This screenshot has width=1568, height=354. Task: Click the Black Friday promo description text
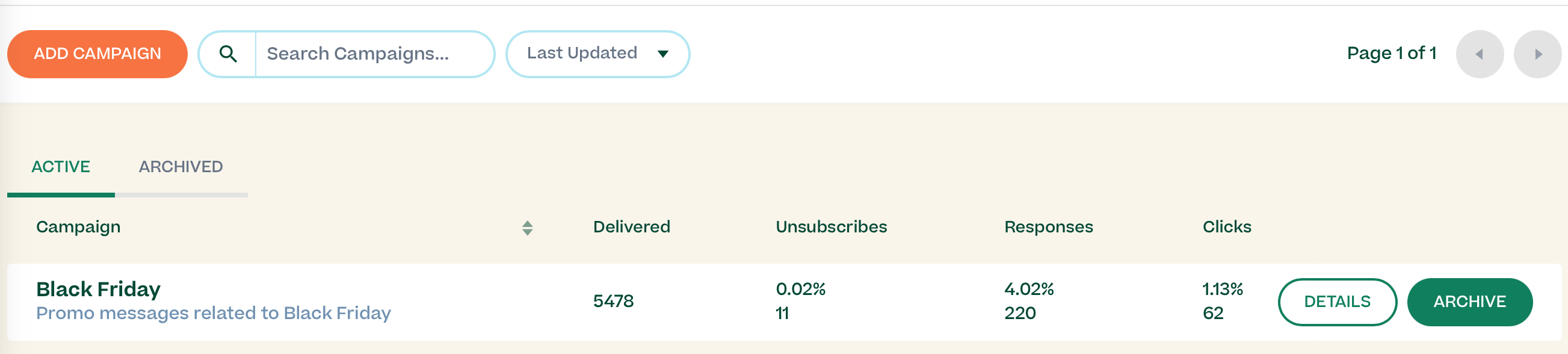[213, 313]
